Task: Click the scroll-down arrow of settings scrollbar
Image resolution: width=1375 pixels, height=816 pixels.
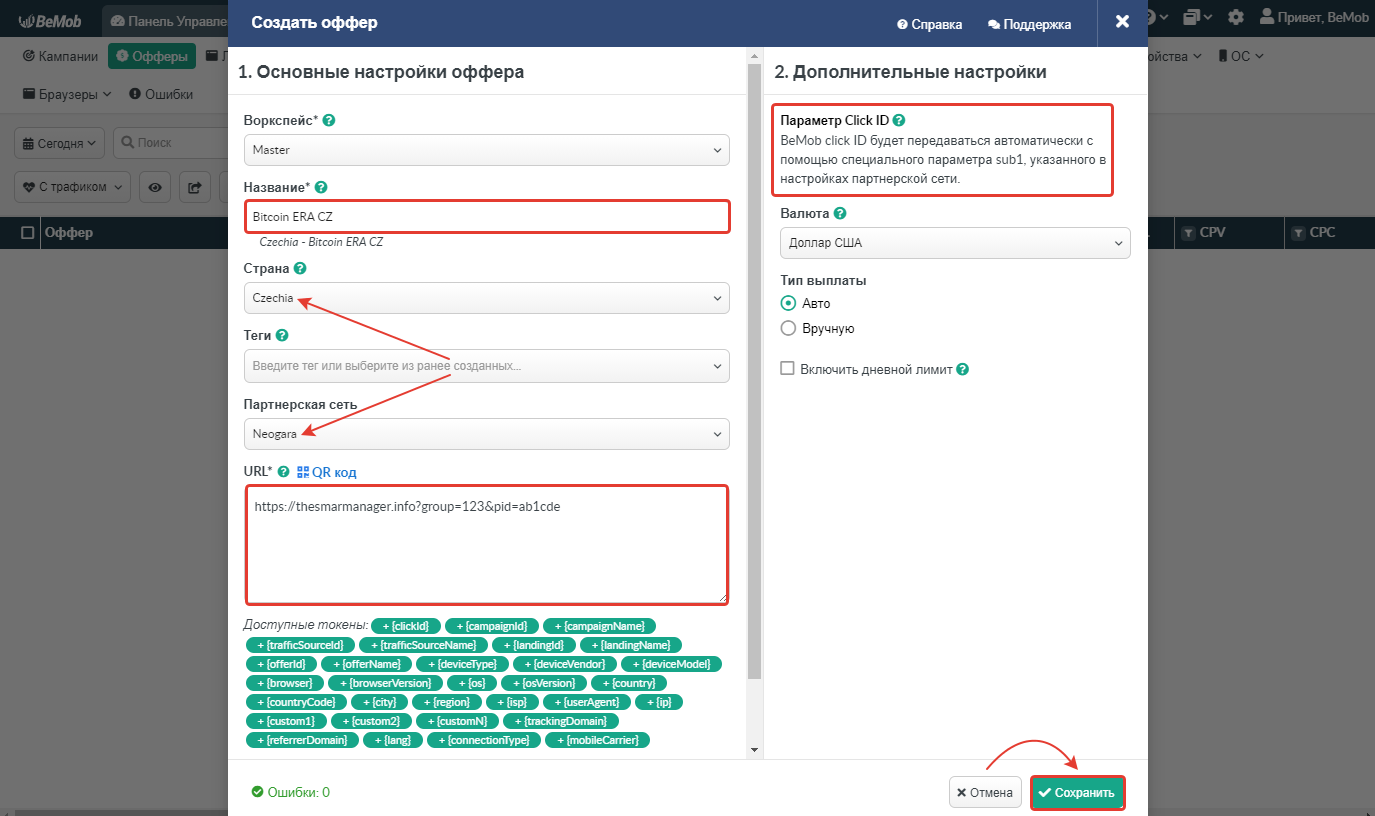Action: pyautogui.click(x=755, y=749)
